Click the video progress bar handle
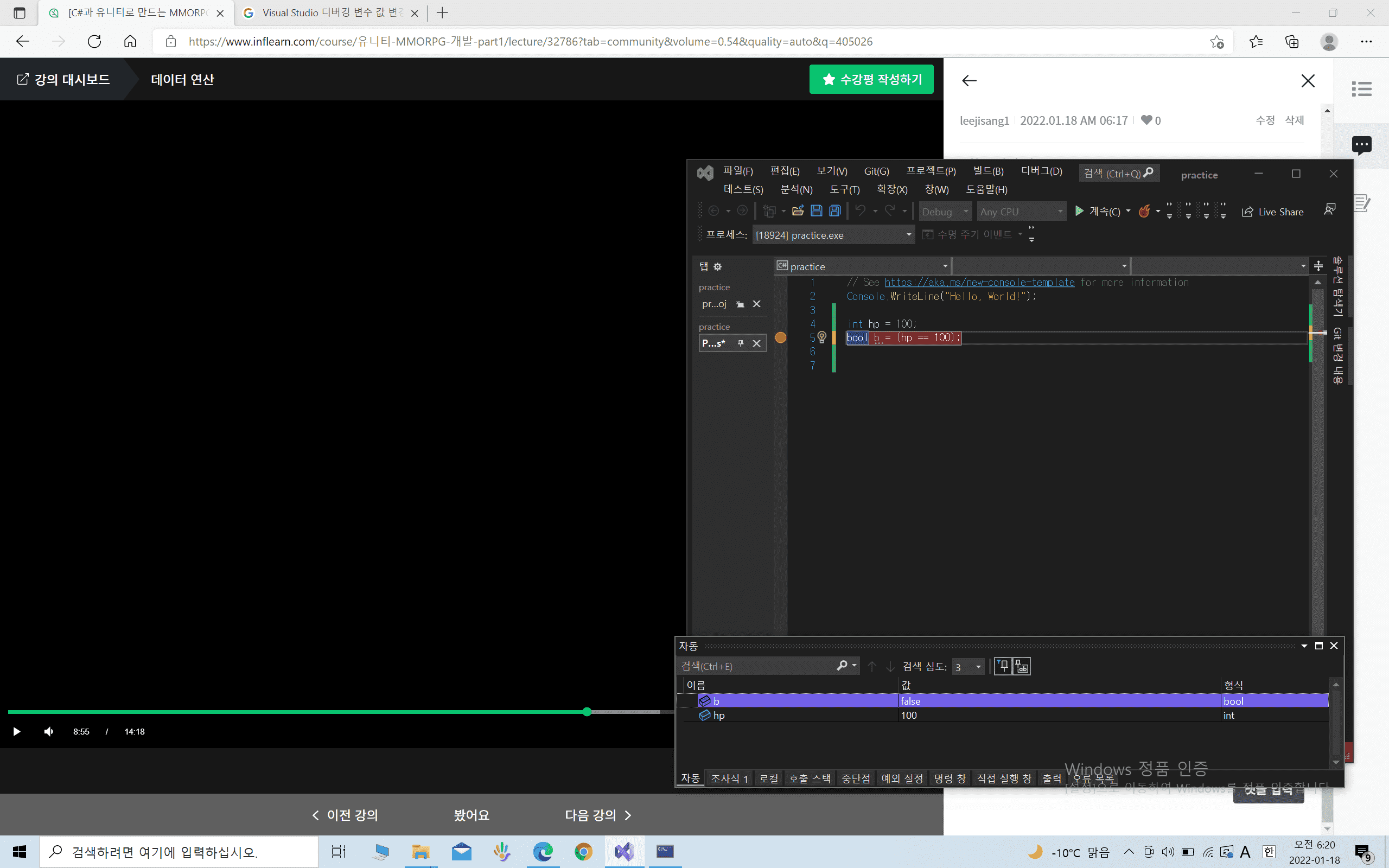The image size is (1389, 868). point(587,712)
